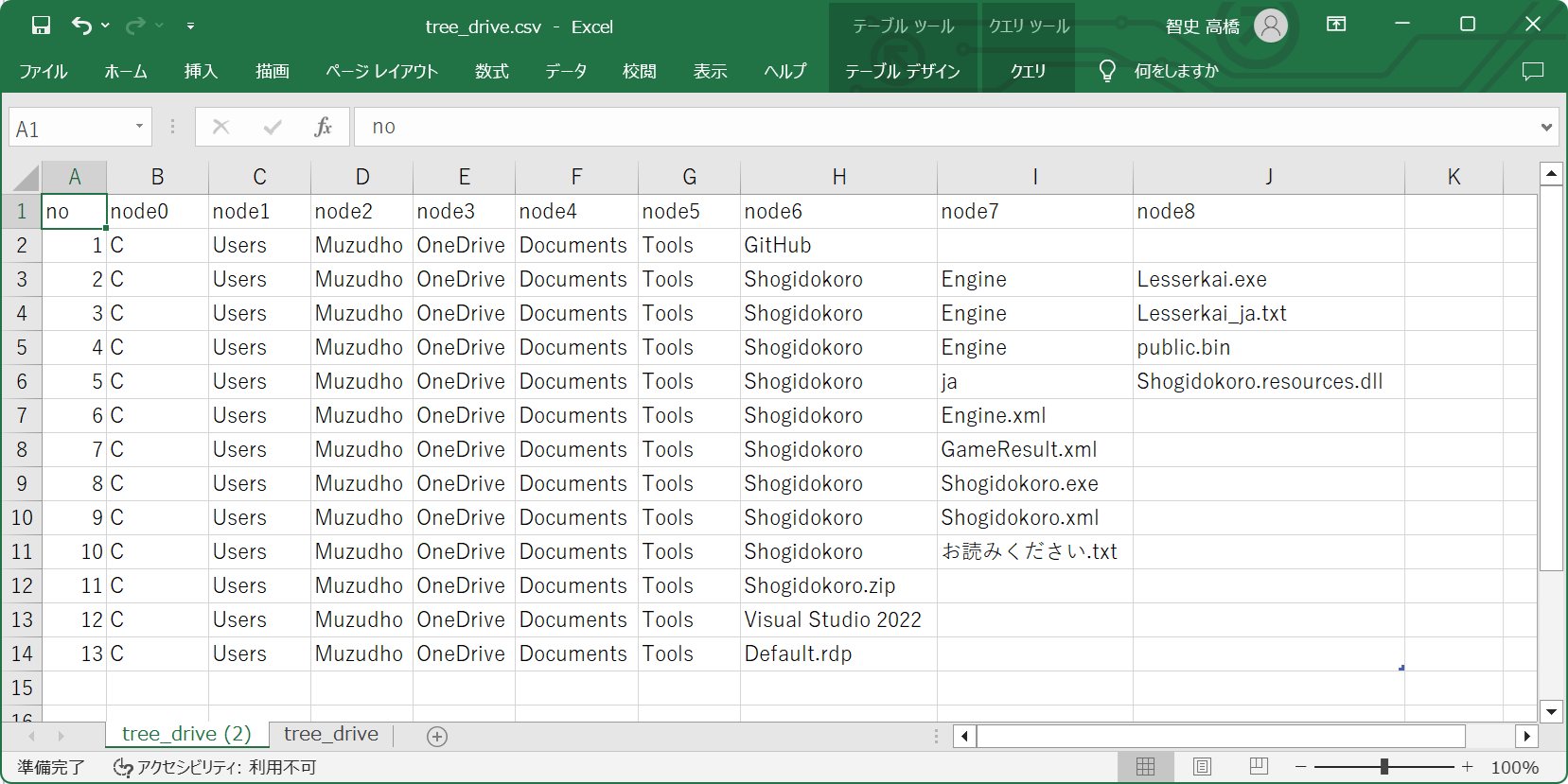Open the テーブル デザイン ribbon tab
Viewport: 1568px width, 784px height.
pos(903,71)
